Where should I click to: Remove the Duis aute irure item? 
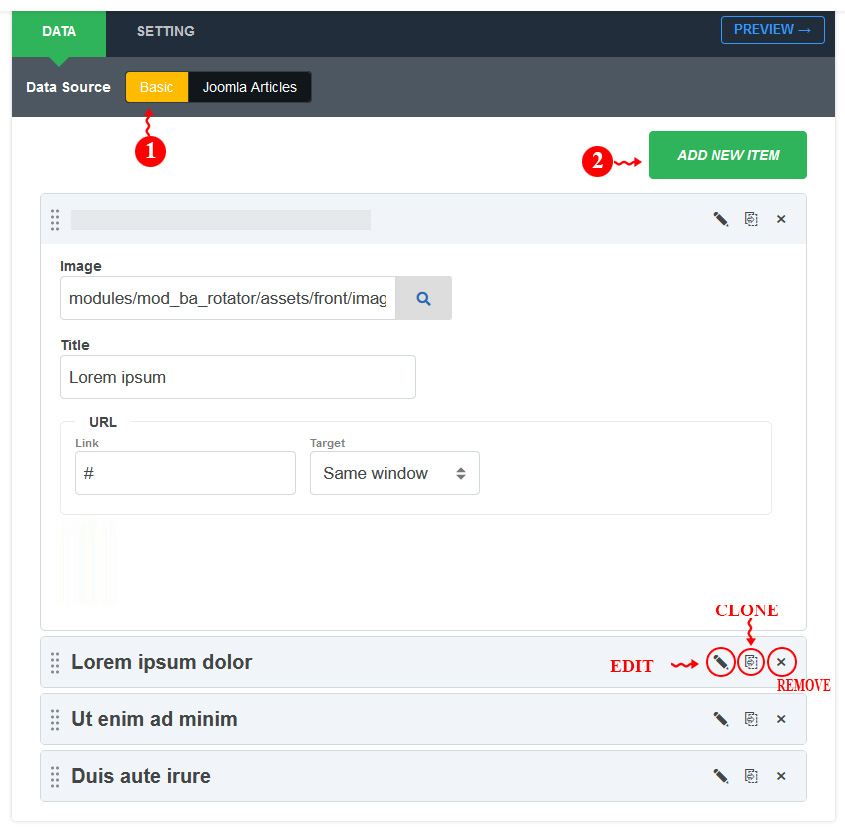tap(781, 776)
